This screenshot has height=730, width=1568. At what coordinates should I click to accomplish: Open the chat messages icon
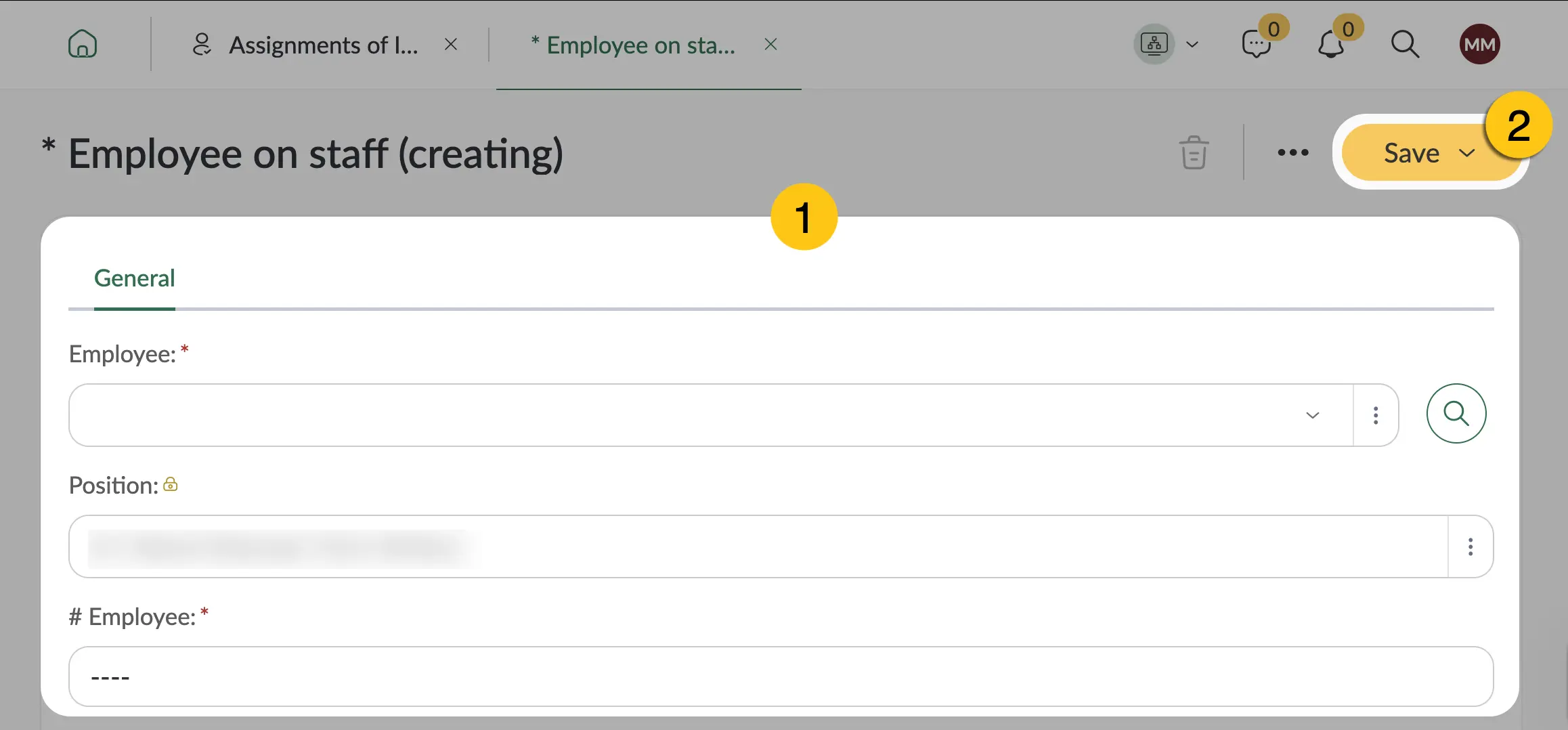[x=1257, y=45]
